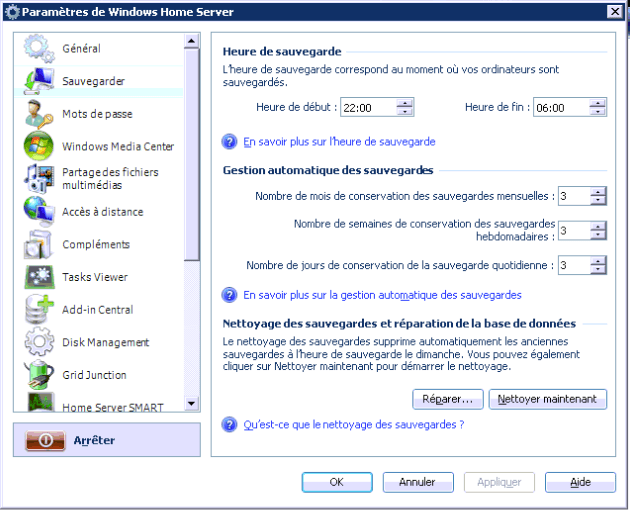
Task: Open the Général settings gear icon
Action: click(x=39, y=49)
